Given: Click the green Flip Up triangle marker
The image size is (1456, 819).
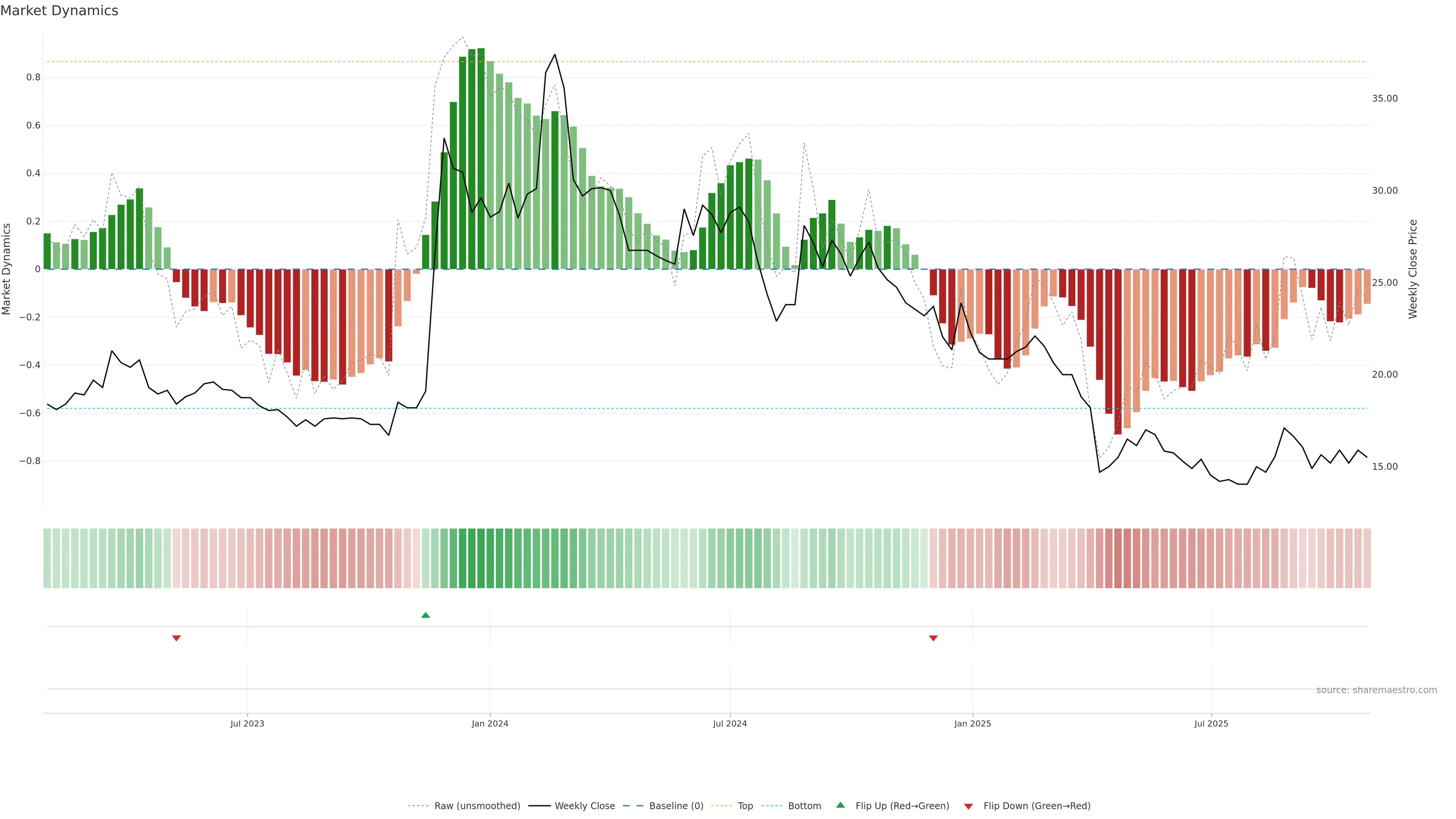Looking at the screenshot, I should (425, 615).
